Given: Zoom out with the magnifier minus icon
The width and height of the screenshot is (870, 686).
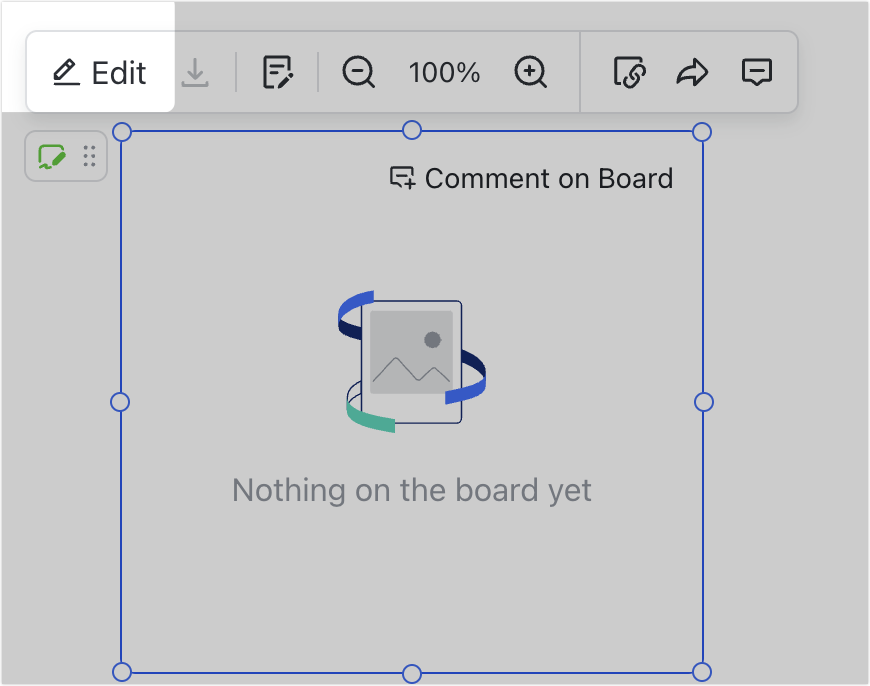Looking at the screenshot, I should pos(358,72).
